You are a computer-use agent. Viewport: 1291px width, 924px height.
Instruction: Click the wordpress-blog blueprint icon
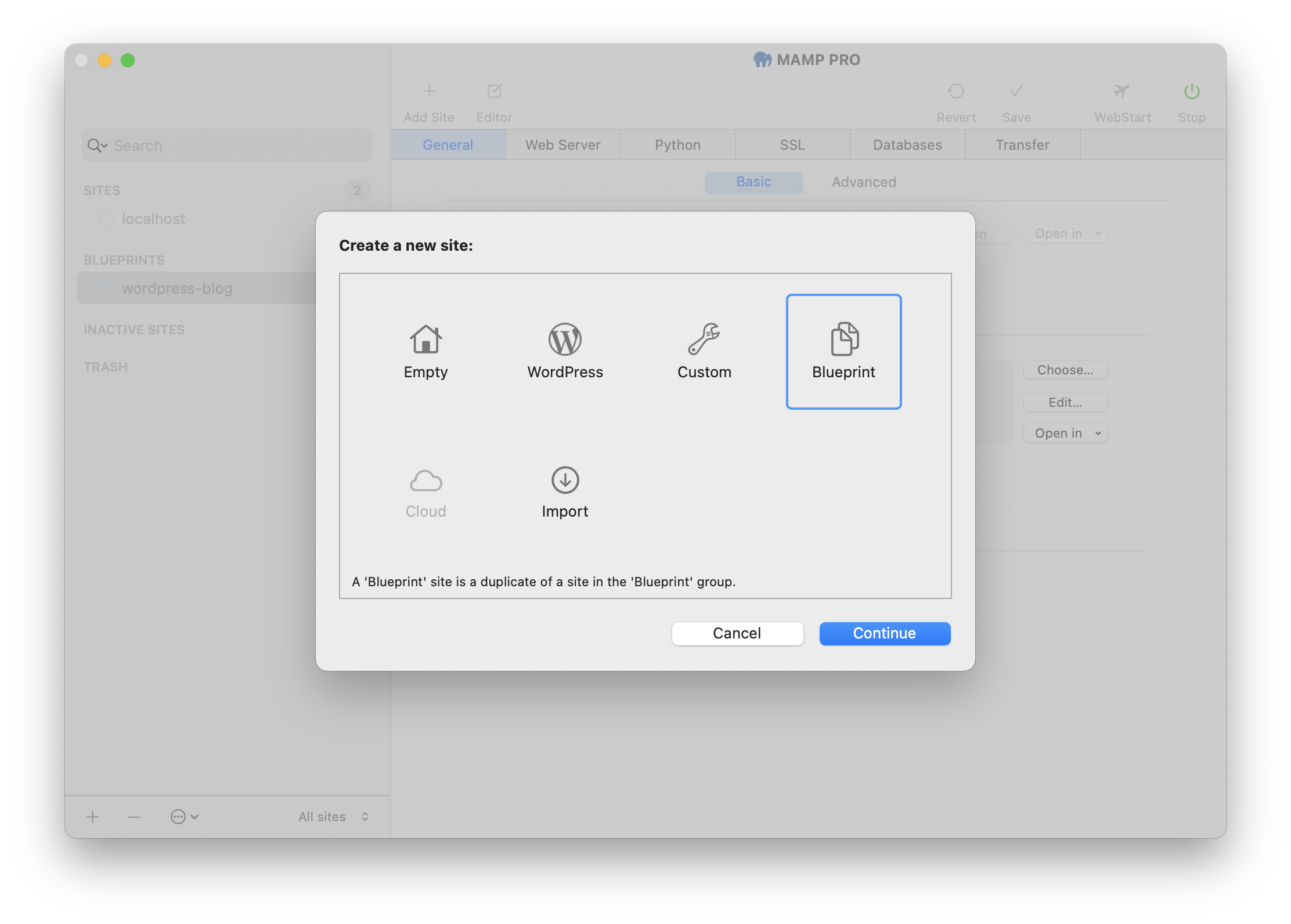pos(105,288)
